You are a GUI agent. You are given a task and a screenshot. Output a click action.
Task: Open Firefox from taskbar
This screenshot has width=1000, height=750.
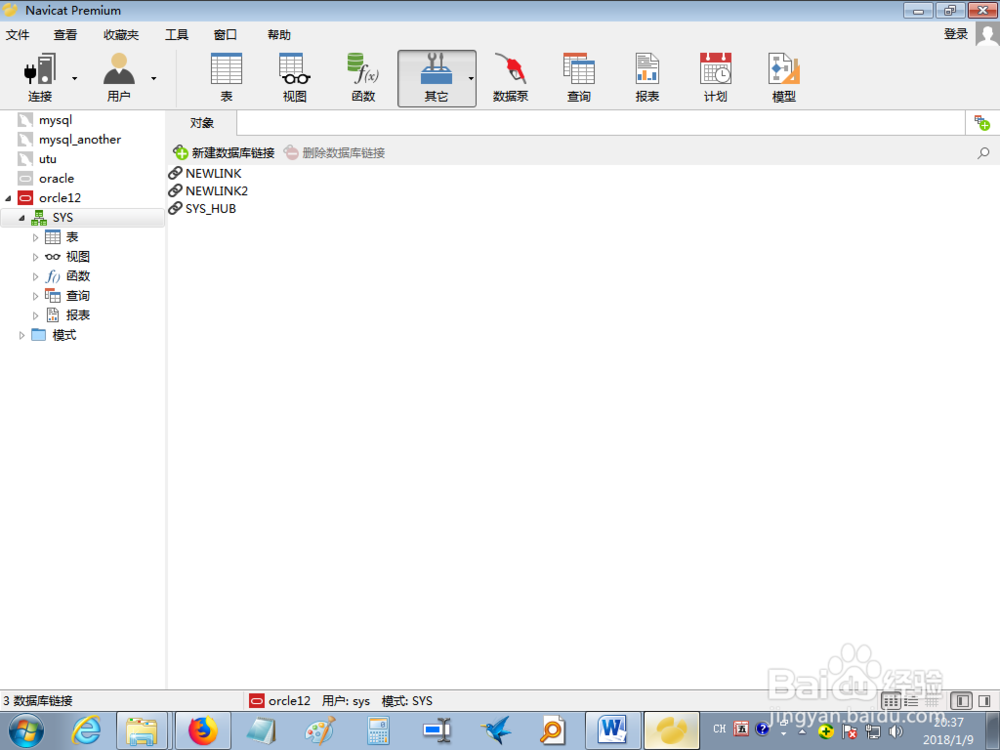(203, 731)
